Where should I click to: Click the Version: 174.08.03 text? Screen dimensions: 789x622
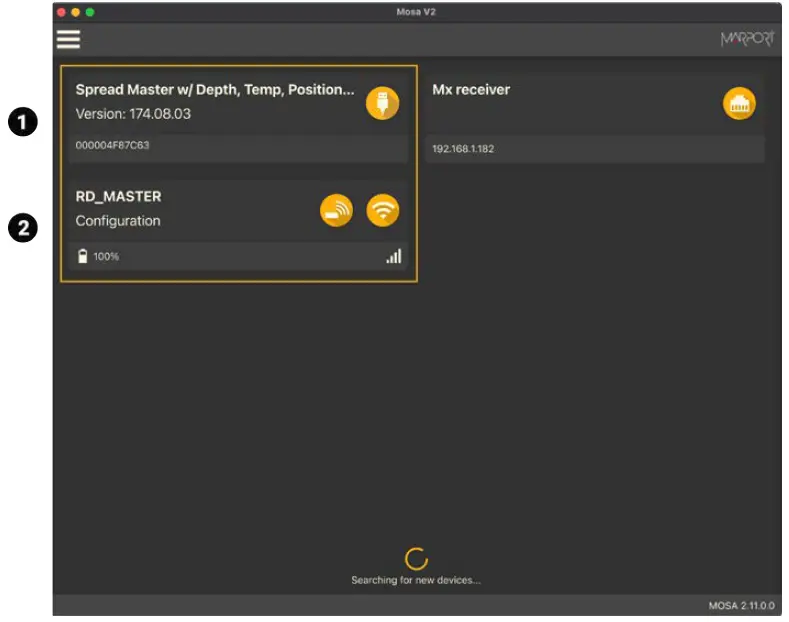[133, 114]
